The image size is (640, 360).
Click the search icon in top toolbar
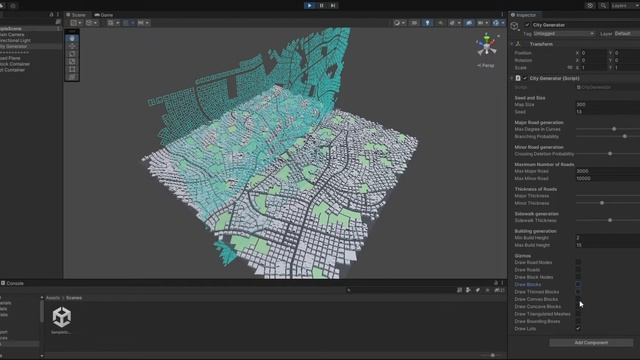pyautogui.click(x=603, y=6)
